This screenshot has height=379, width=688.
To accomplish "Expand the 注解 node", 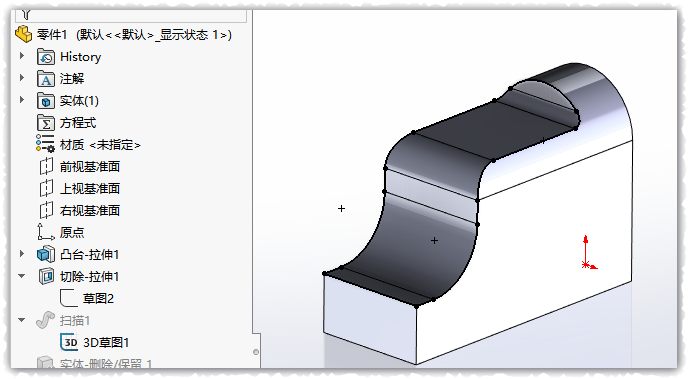I will pyautogui.click(x=22, y=78).
